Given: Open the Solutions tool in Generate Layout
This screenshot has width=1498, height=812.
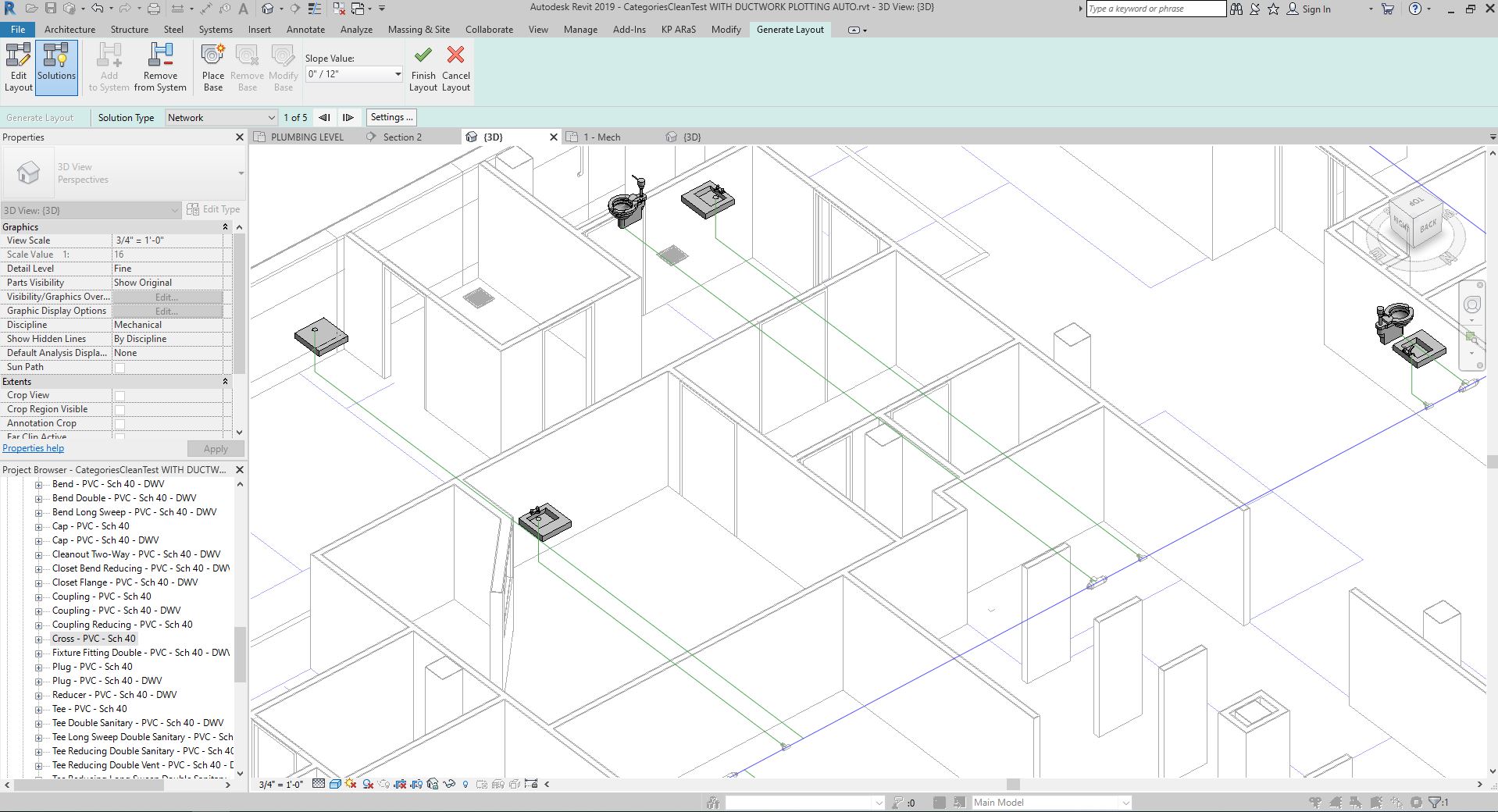Looking at the screenshot, I should click(55, 66).
